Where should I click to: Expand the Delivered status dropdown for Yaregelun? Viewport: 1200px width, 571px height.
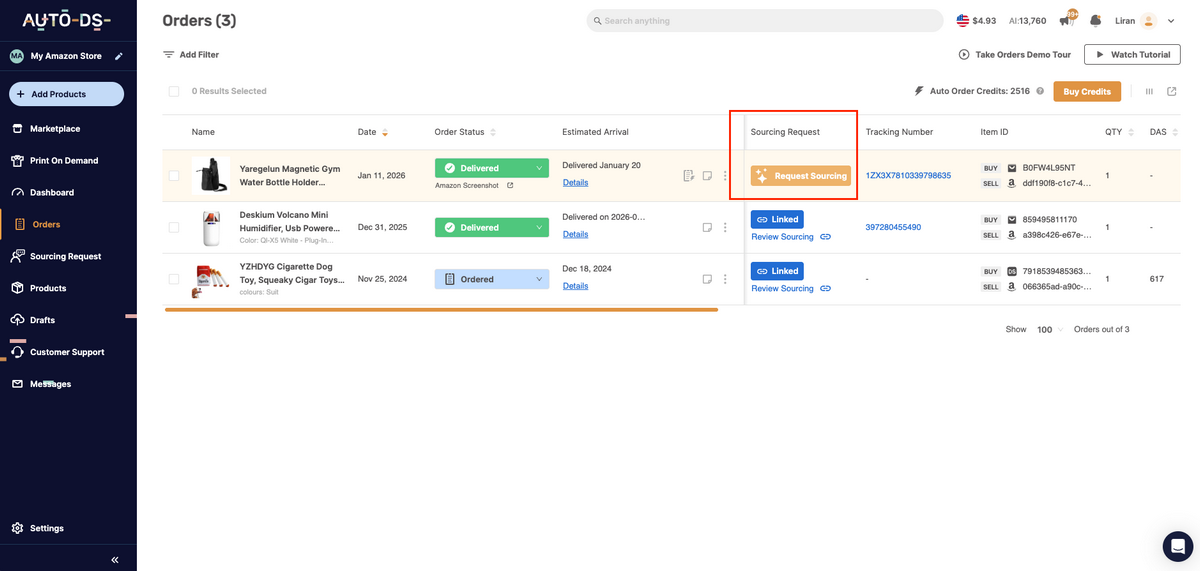click(541, 168)
